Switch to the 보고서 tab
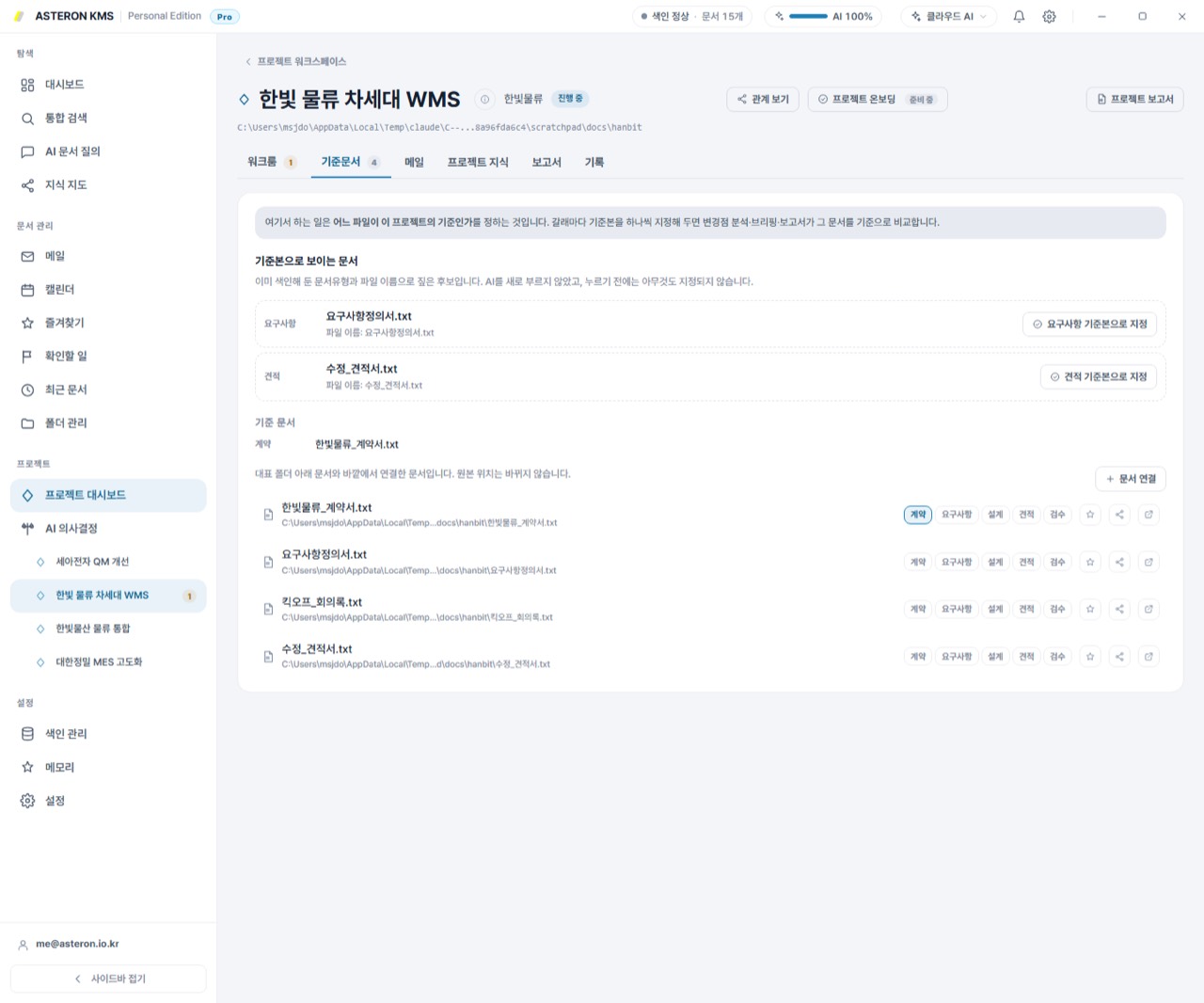The width and height of the screenshot is (1204, 1003). point(547,162)
